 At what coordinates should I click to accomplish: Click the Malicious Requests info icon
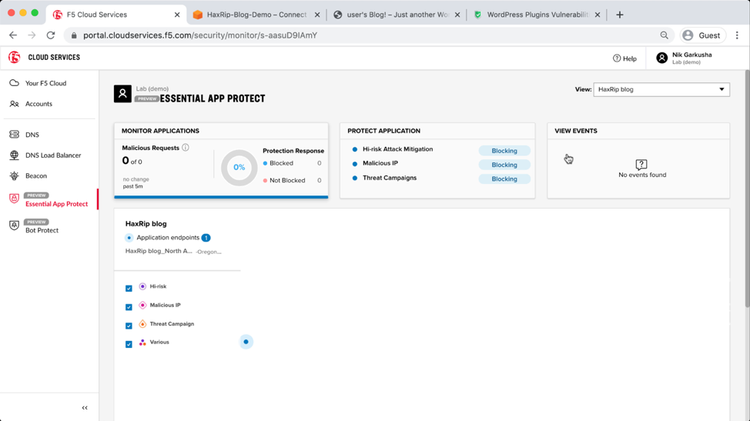pos(186,147)
